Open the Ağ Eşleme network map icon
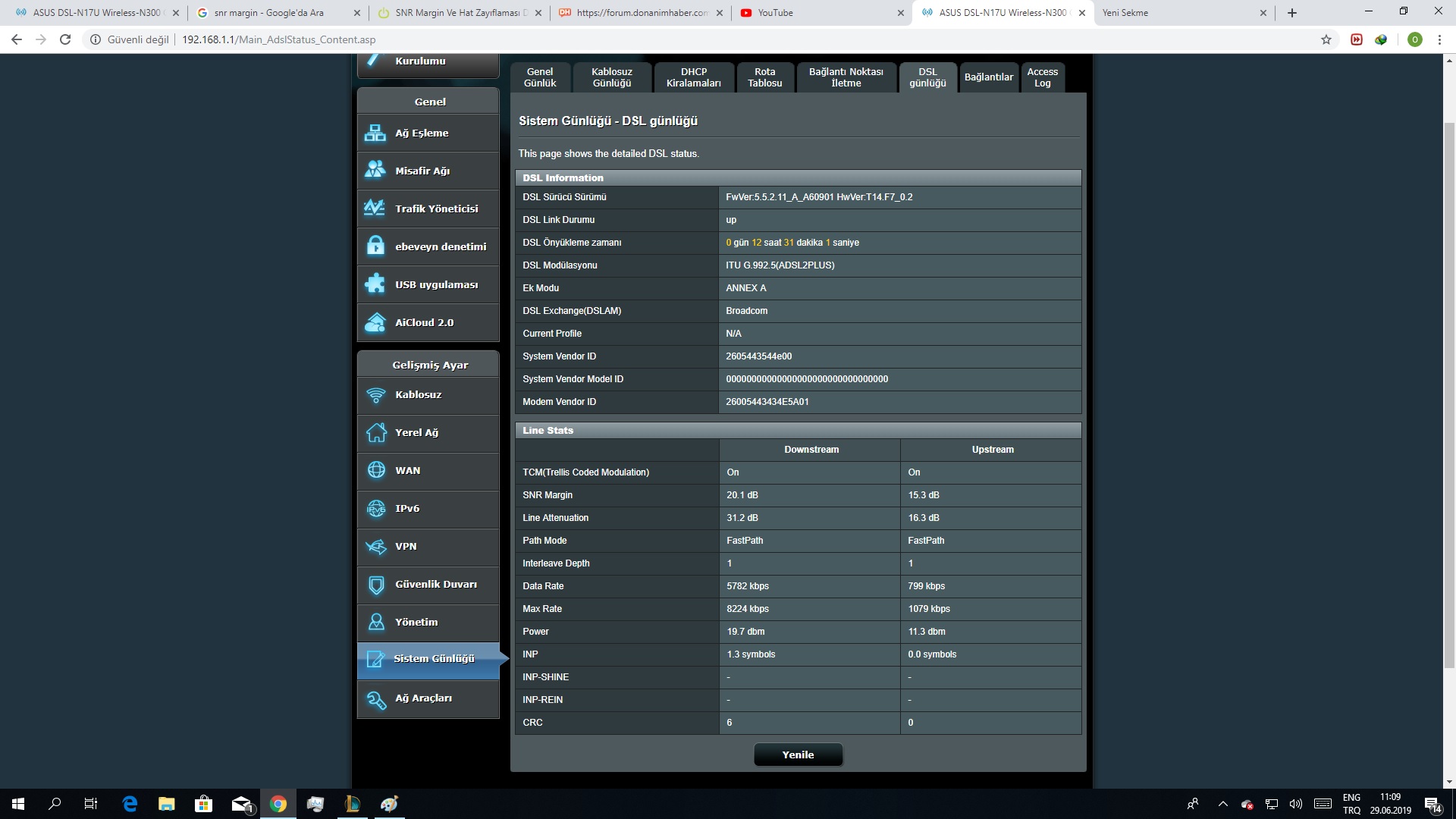The height and width of the screenshot is (819, 1456). (x=375, y=133)
